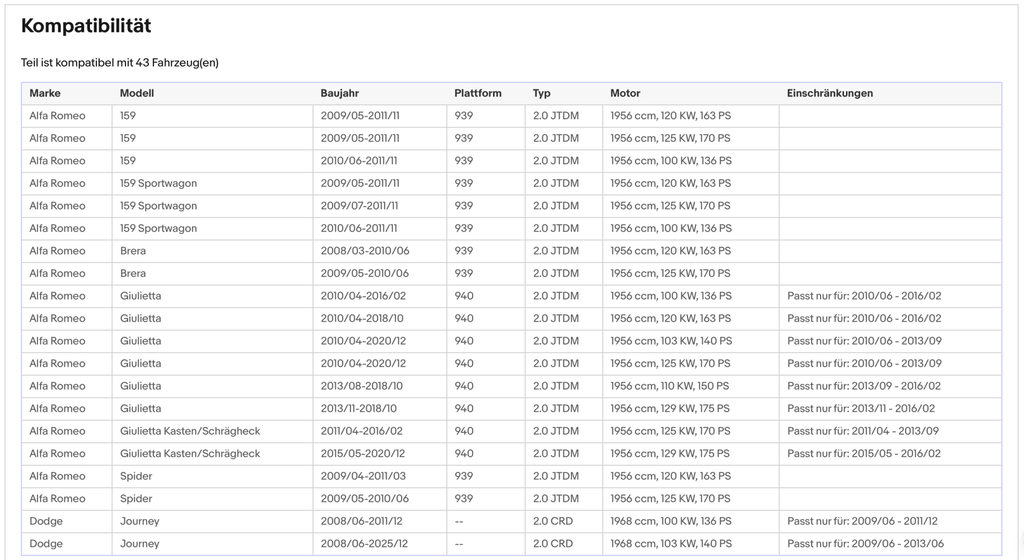Click the Spider 2009/04-2011/03 row
Image resolution: width=1024 pixels, height=560 pixels.
511,476
